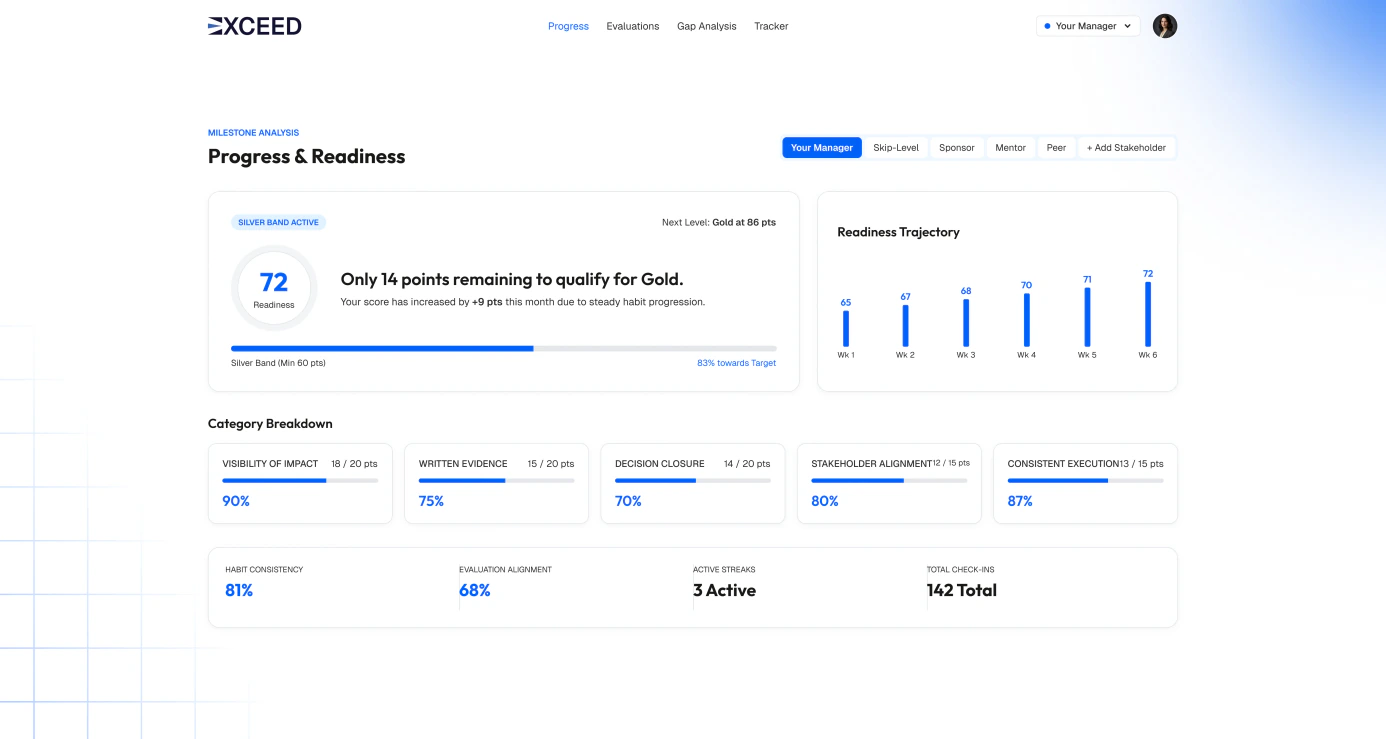Switch to the Sponsor tab

[x=957, y=148]
